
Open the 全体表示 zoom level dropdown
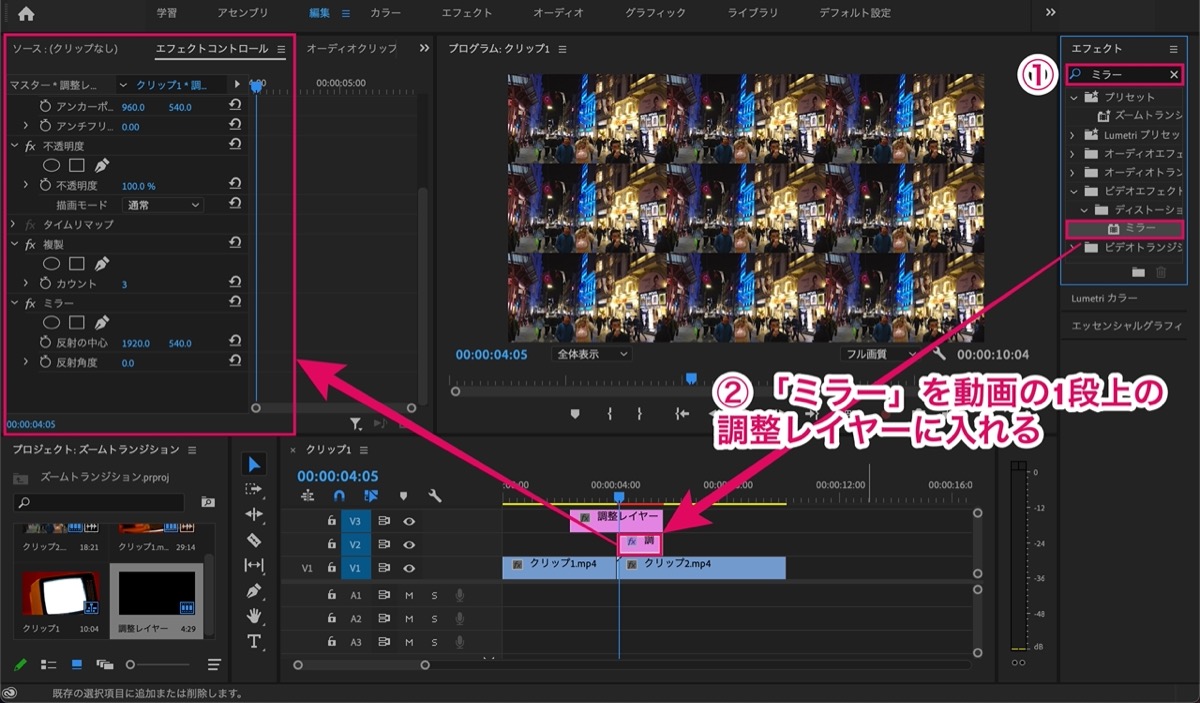click(591, 354)
